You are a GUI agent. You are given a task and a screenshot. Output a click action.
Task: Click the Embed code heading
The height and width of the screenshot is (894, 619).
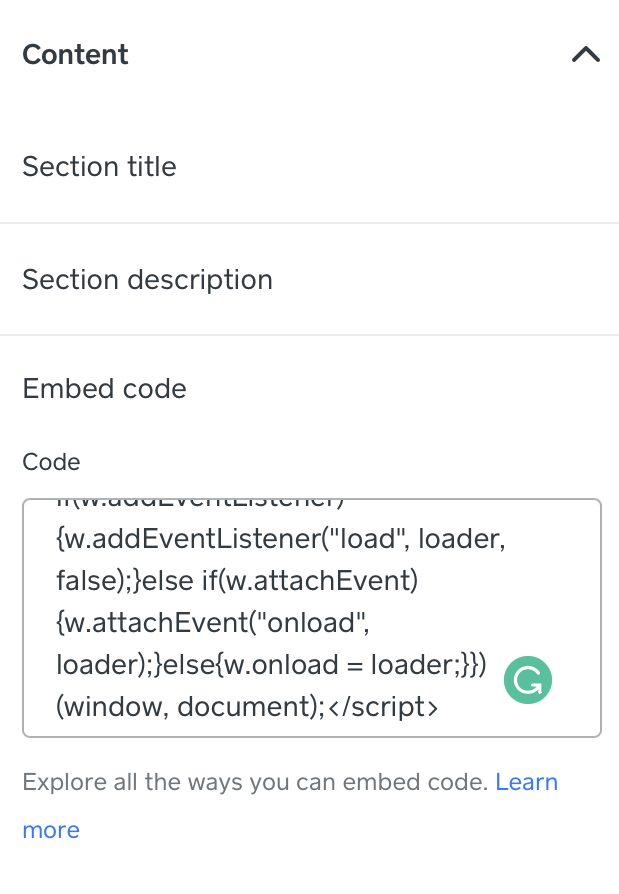point(104,388)
